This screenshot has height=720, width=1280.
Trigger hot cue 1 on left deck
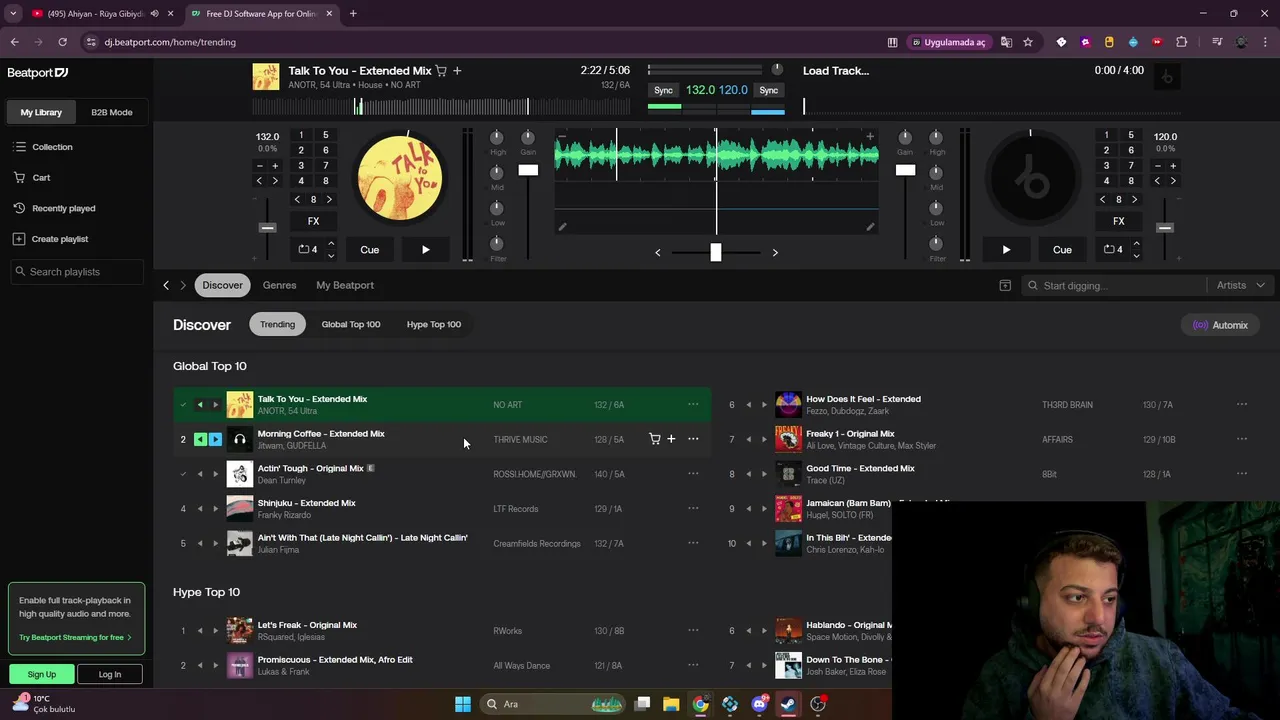click(301, 135)
